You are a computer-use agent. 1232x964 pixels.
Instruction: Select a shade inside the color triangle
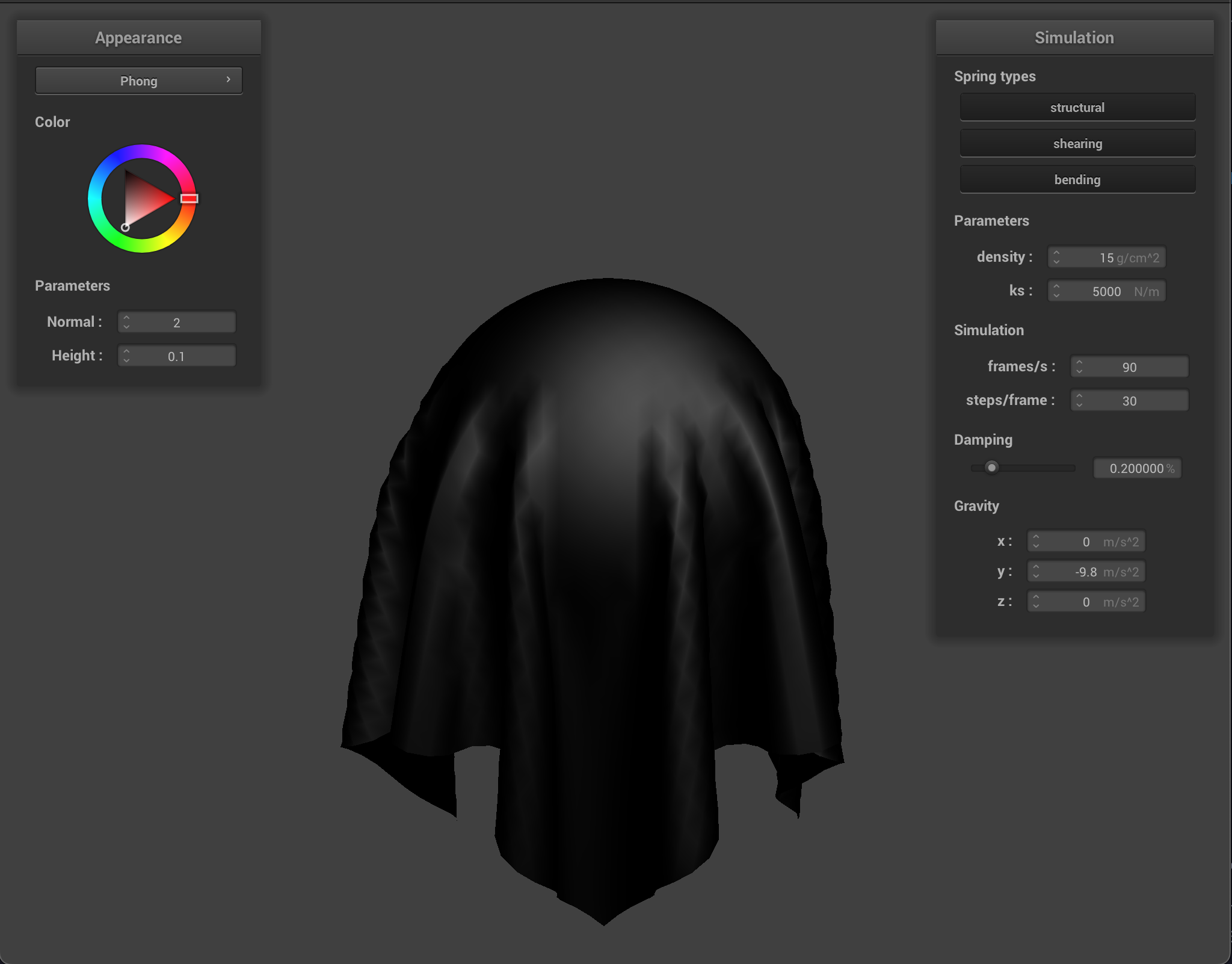[144, 199]
